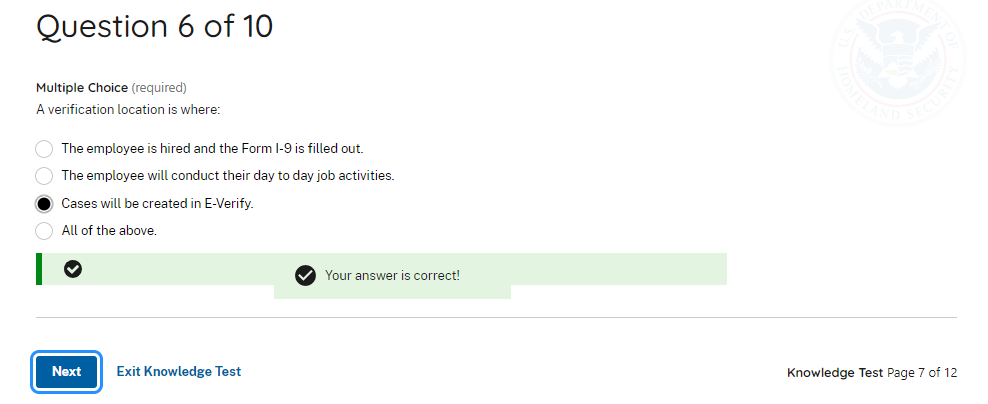The height and width of the screenshot is (404, 988).
Task: Go to the next question with Next
Action: 67,372
